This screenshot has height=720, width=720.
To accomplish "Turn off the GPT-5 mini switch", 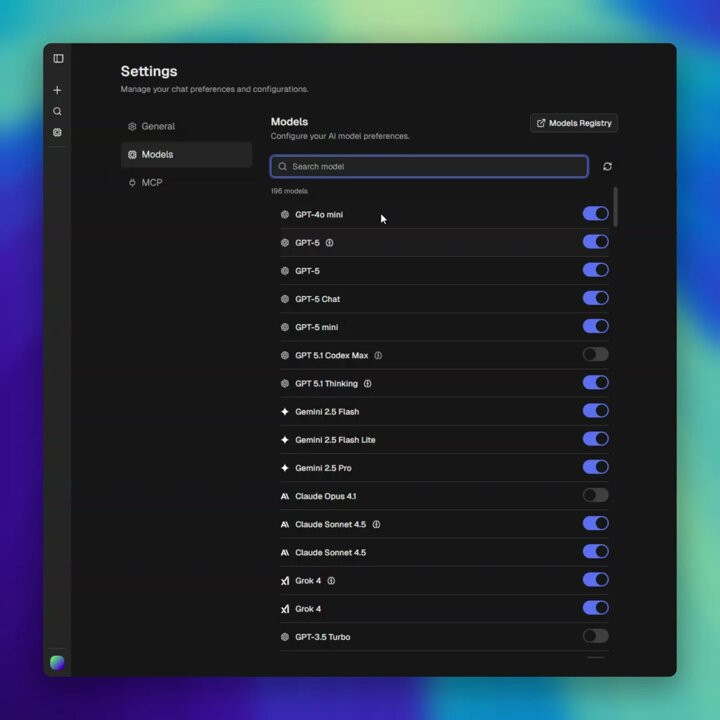I will click(x=596, y=326).
